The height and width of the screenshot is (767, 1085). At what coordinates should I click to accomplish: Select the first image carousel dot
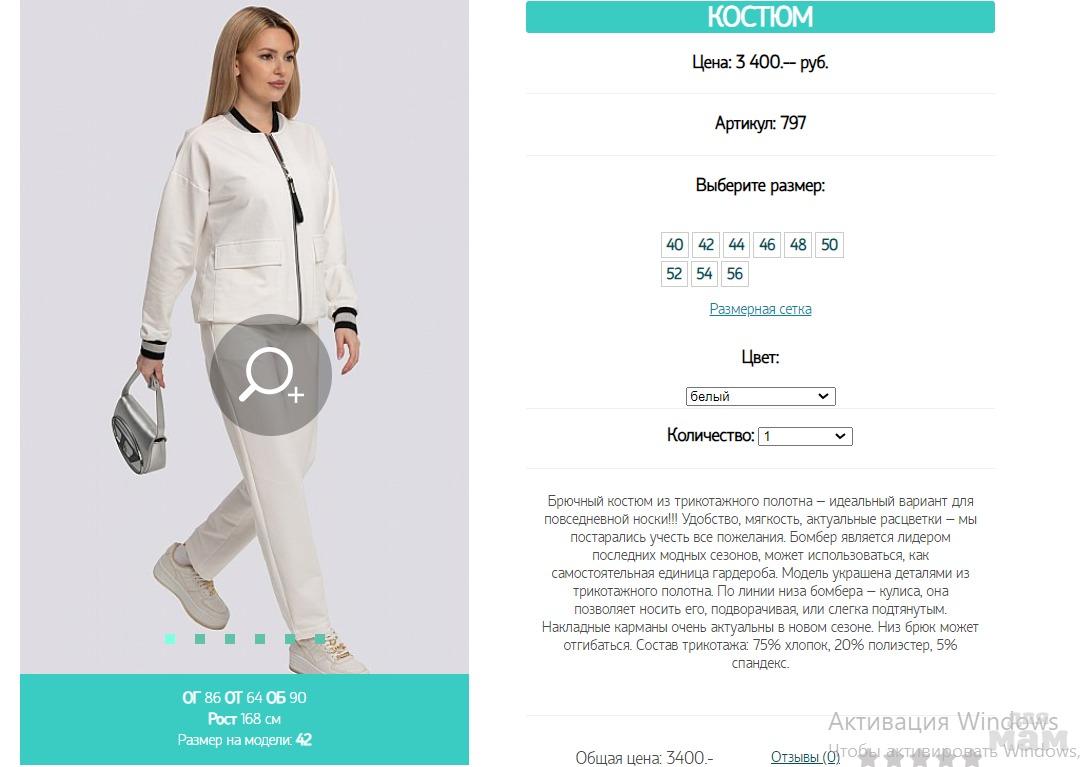coord(170,639)
